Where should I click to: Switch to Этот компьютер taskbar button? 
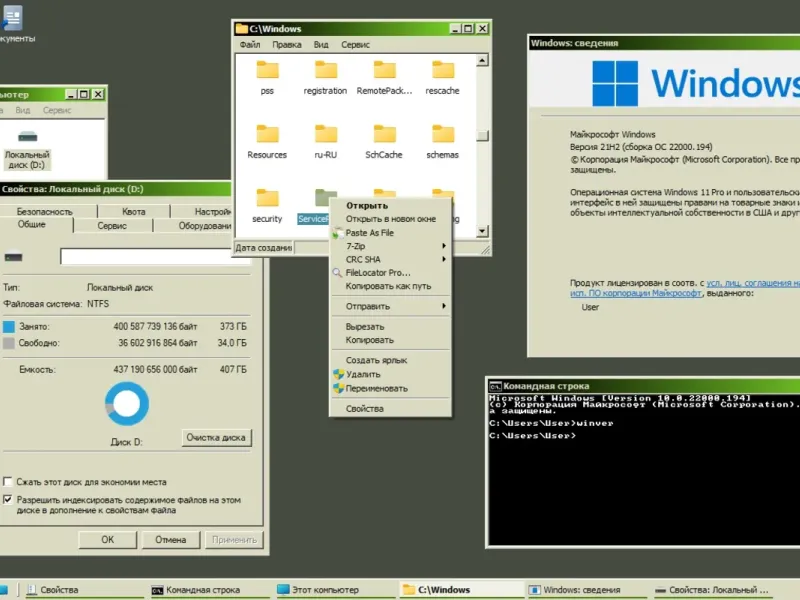tap(335, 590)
